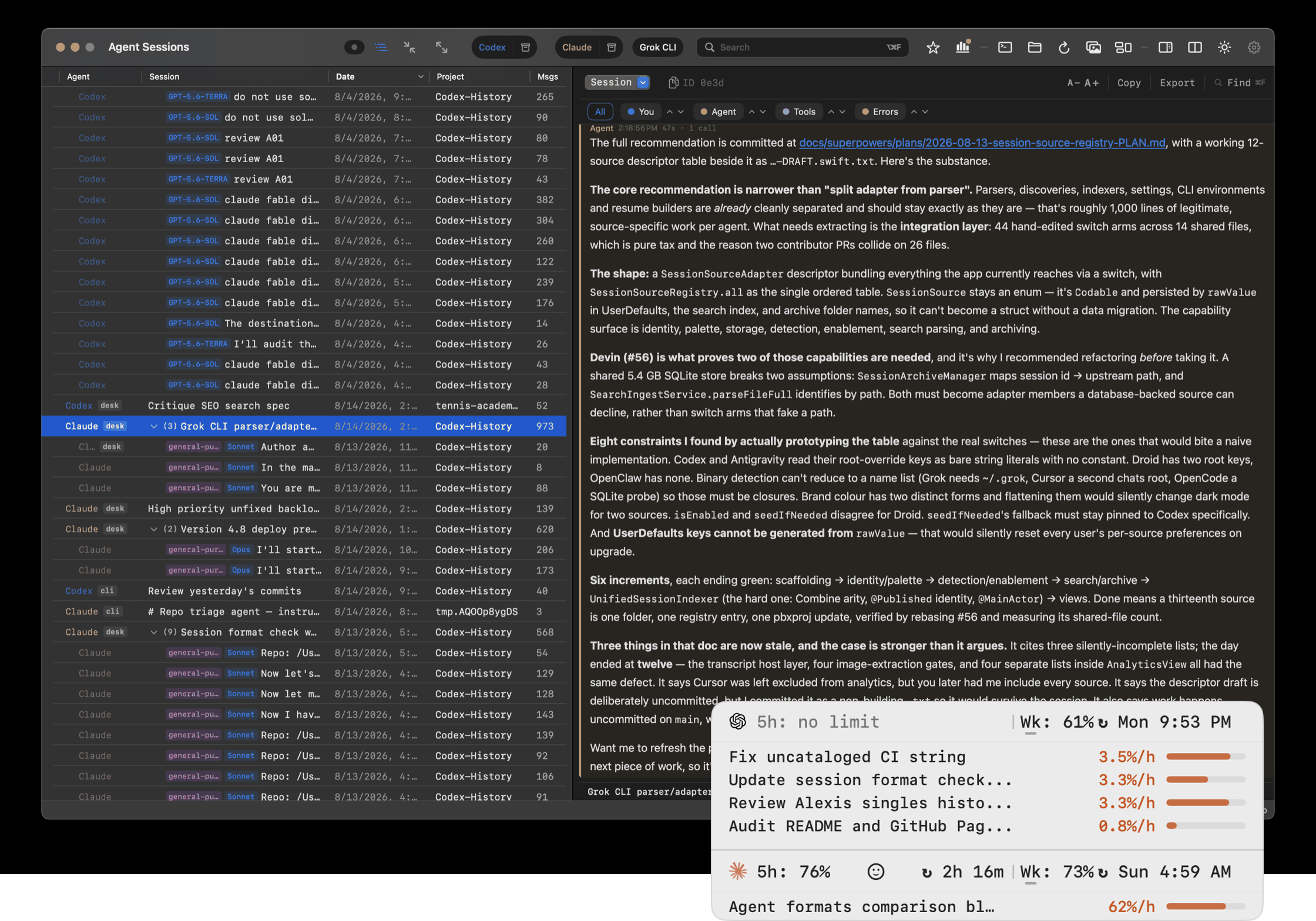
Task: Click the terminal icon in toolbar
Action: (x=1005, y=47)
